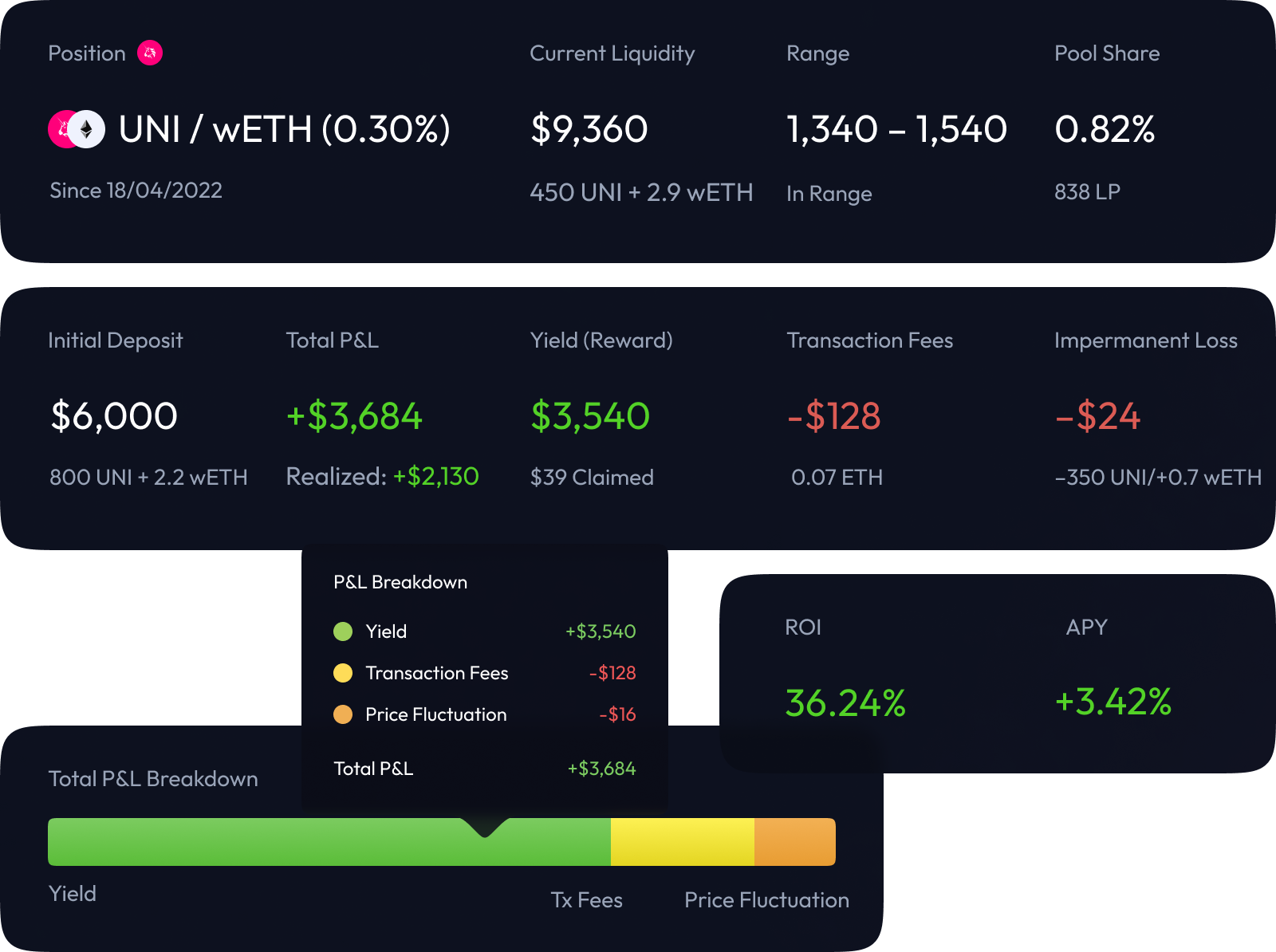Click the Ethereum token icon in the pair

[x=87, y=129]
